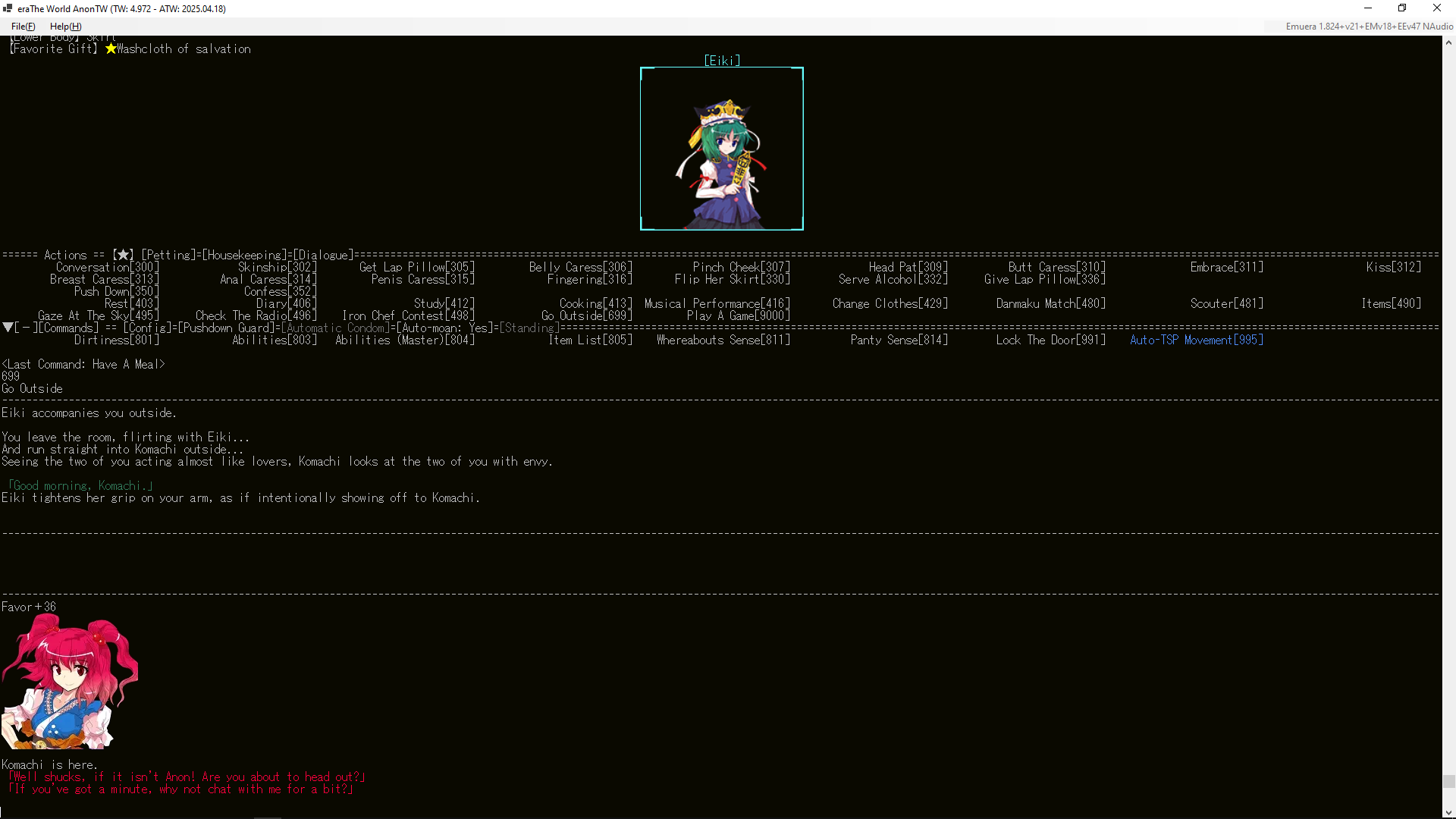
Task: Choose Go Outside[699] command
Action: point(586,315)
